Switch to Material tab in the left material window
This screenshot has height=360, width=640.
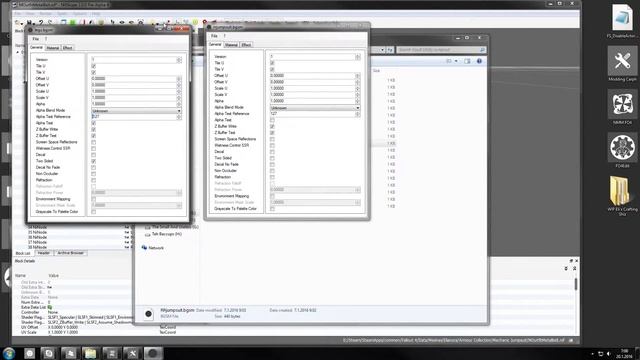(x=53, y=48)
